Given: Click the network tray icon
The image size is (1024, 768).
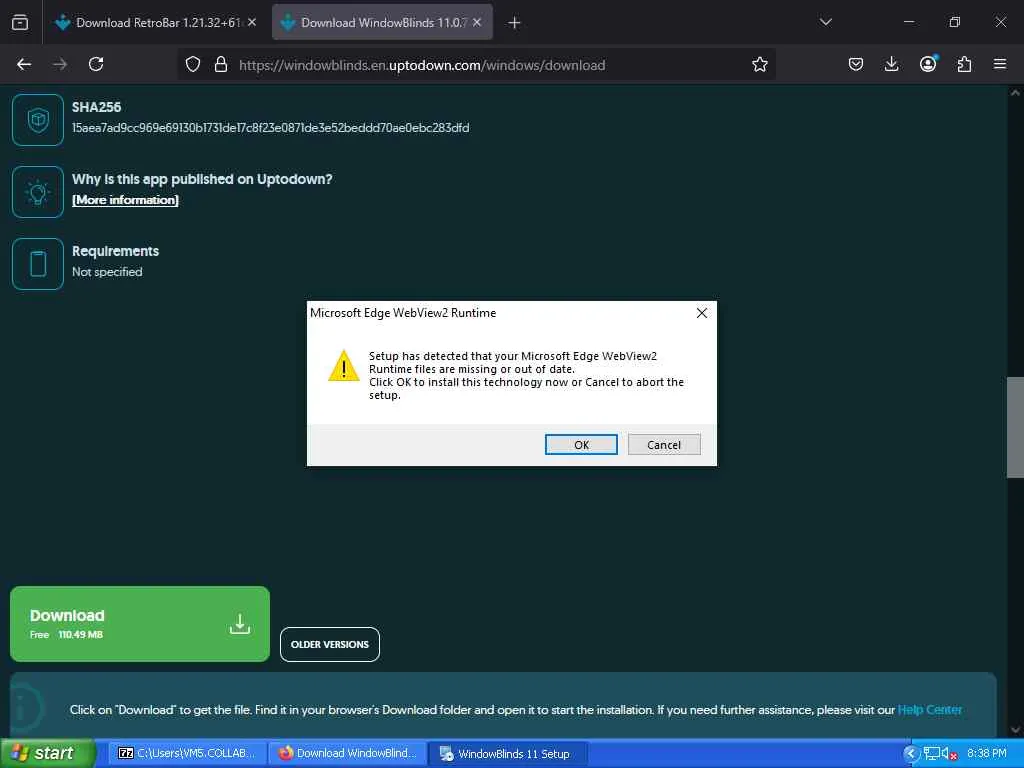Looking at the screenshot, I should coord(931,754).
